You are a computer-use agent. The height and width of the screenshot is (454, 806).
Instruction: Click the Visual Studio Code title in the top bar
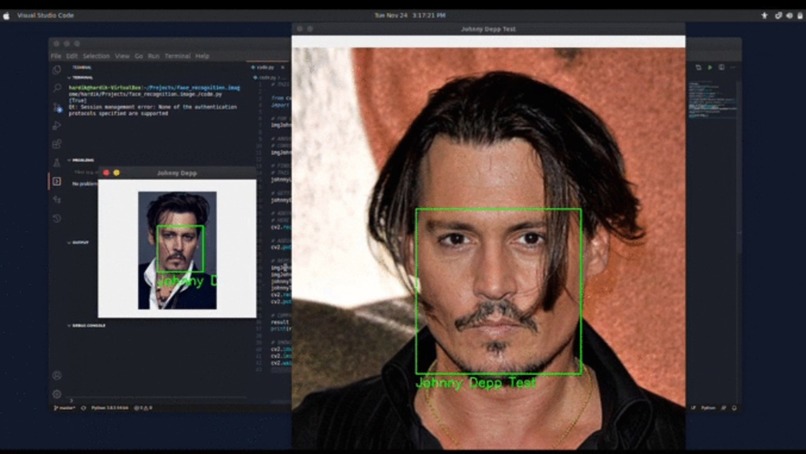[x=45, y=16]
